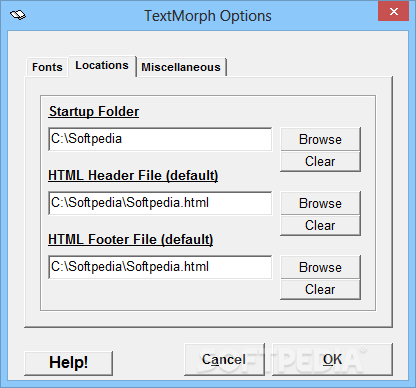Browse for the HTML Header File
Viewport: 416px width, 388px height.
pyautogui.click(x=320, y=203)
